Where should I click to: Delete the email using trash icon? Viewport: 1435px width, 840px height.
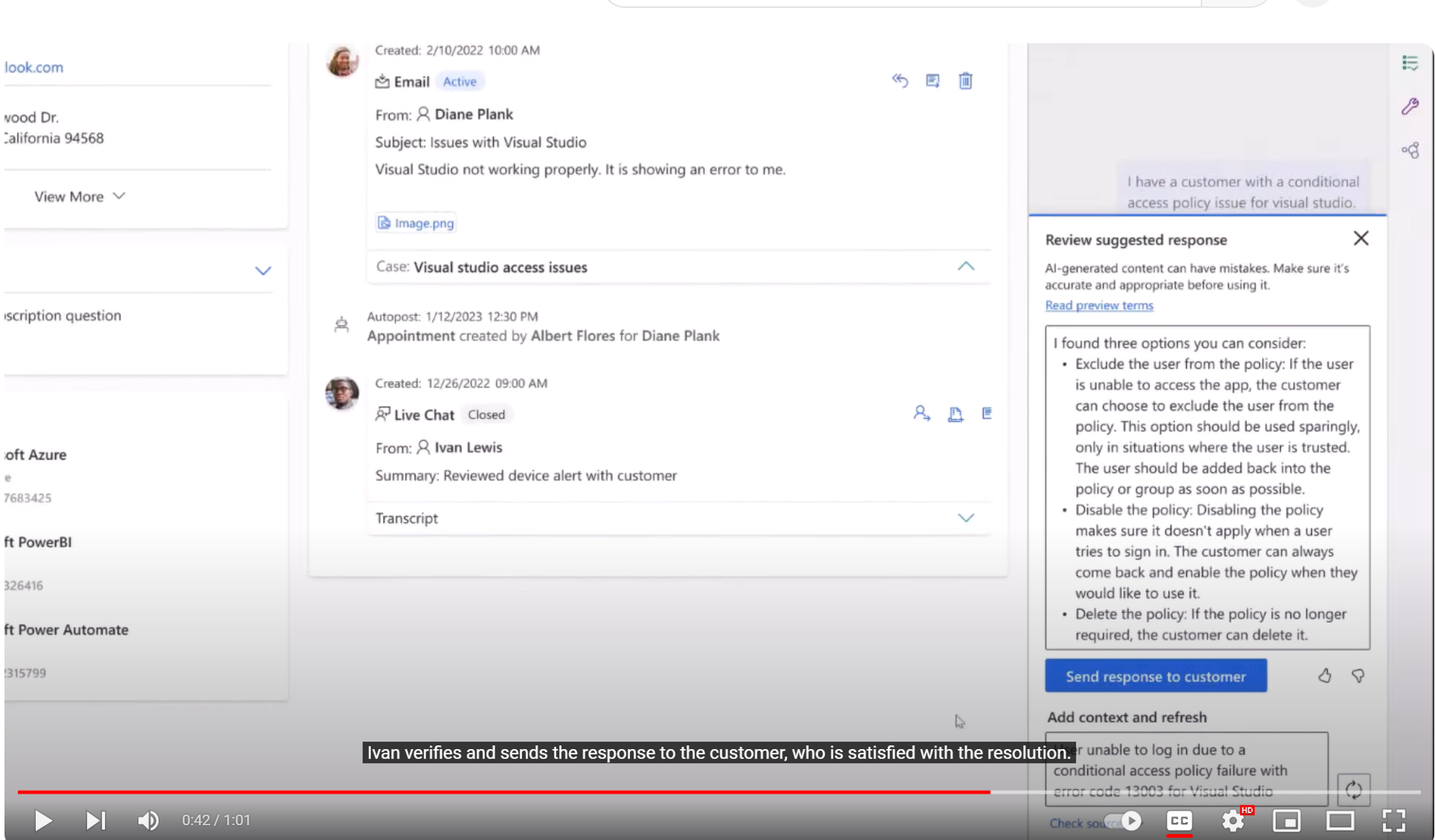(965, 81)
